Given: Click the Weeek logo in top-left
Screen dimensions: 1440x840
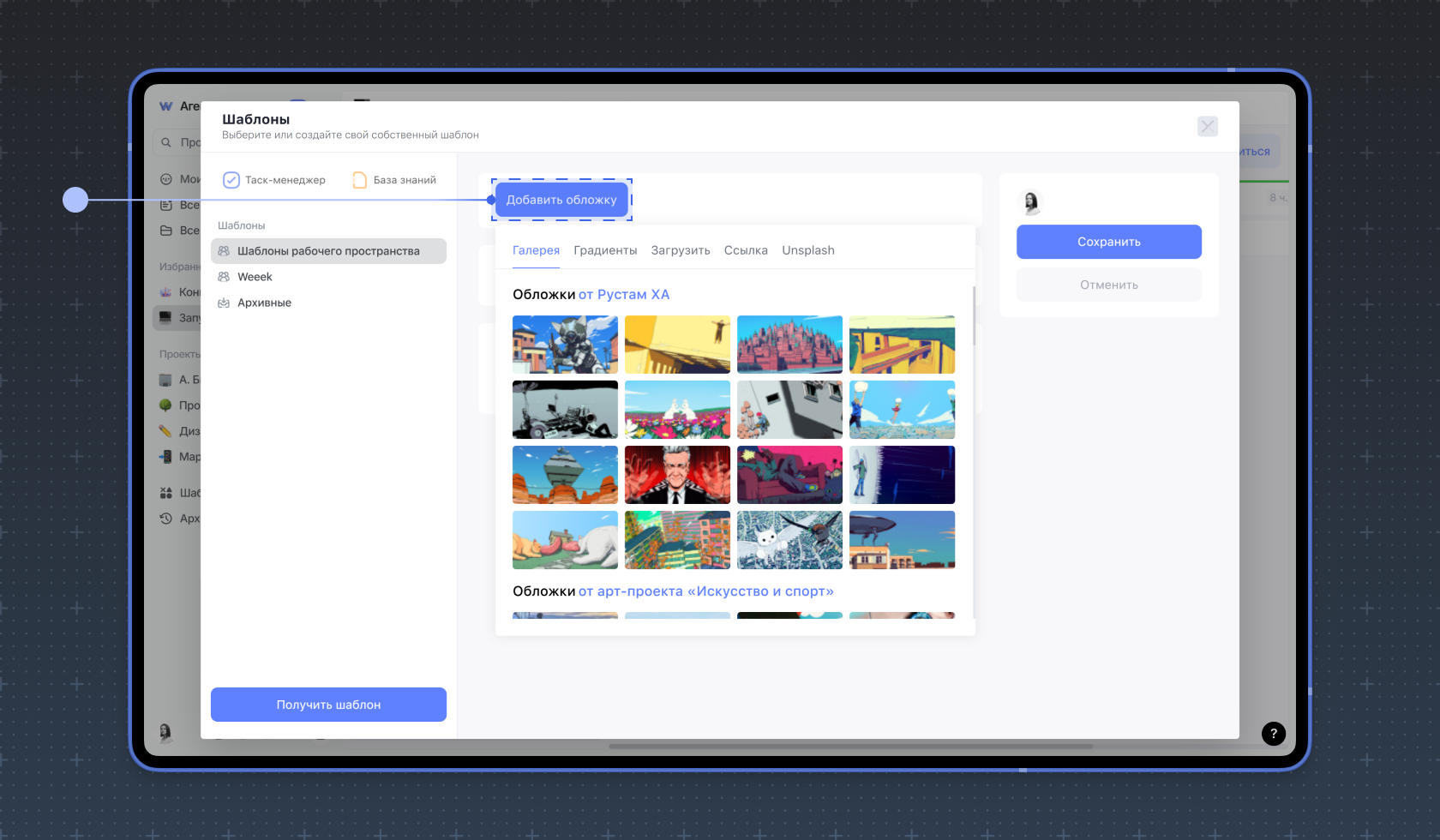Looking at the screenshot, I should (166, 106).
